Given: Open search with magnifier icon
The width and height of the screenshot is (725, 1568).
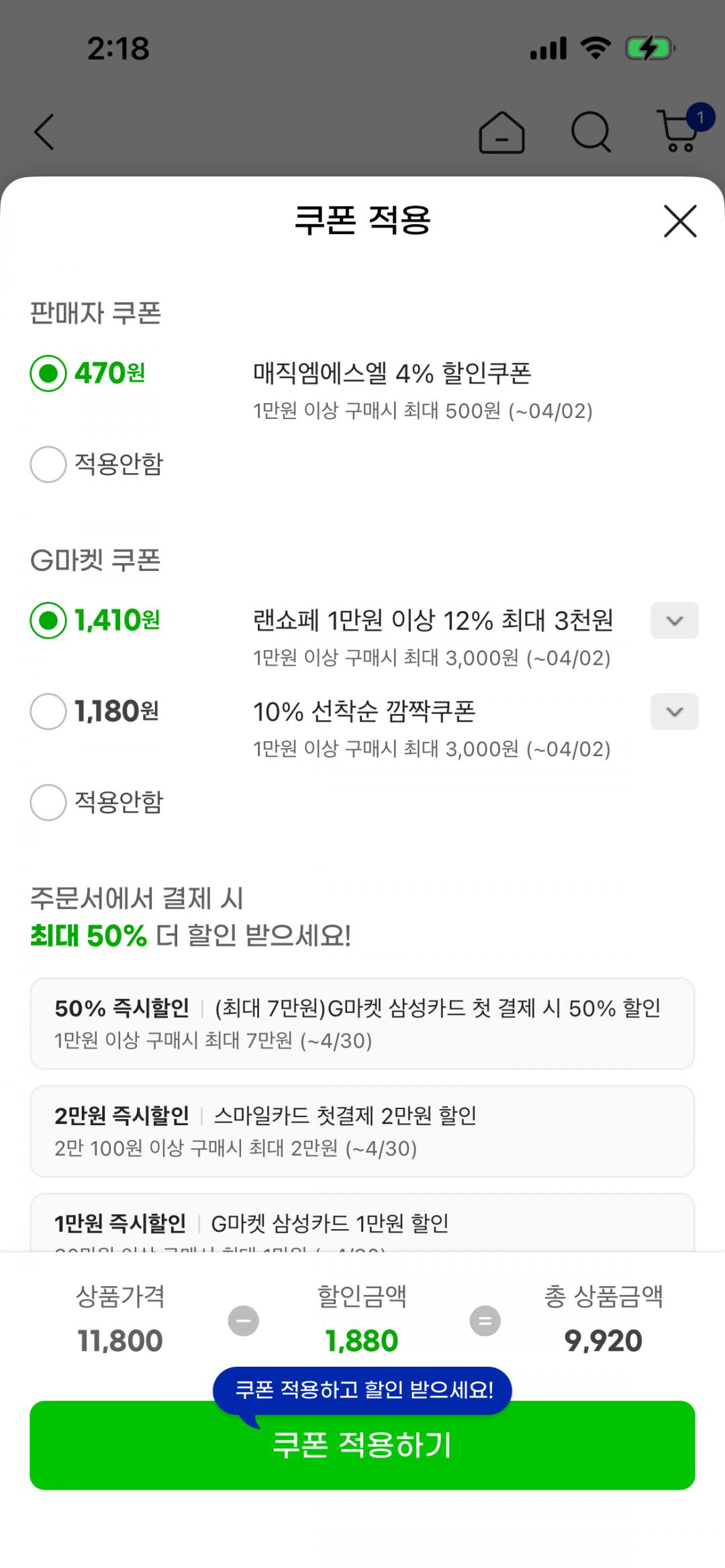Looking at the screenshot, I should pyautogui.click(x=591, y=132).
